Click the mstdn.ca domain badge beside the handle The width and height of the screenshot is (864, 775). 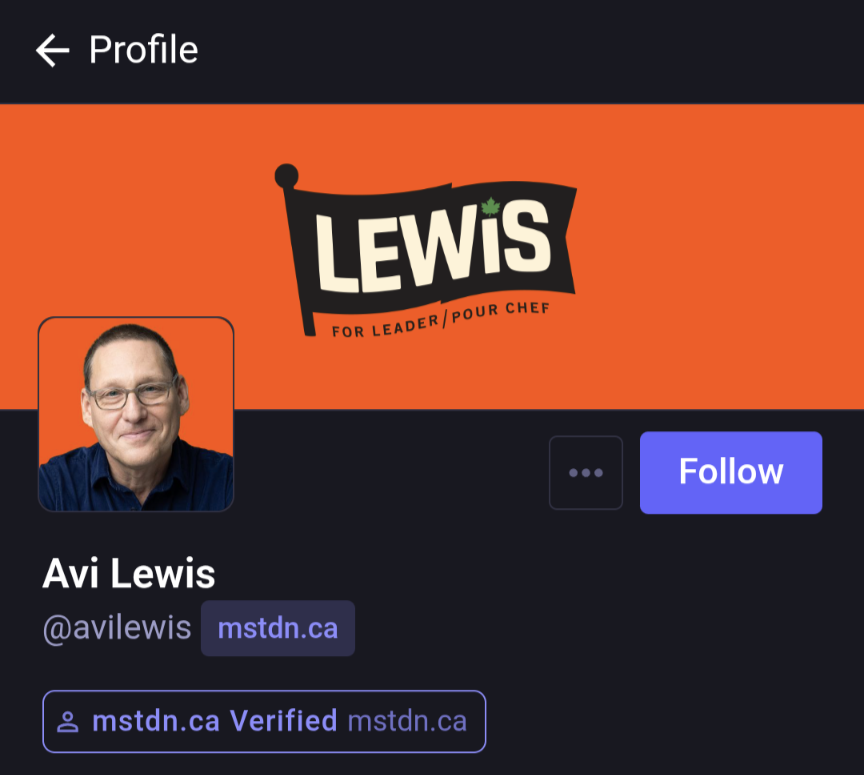point(278,629)
